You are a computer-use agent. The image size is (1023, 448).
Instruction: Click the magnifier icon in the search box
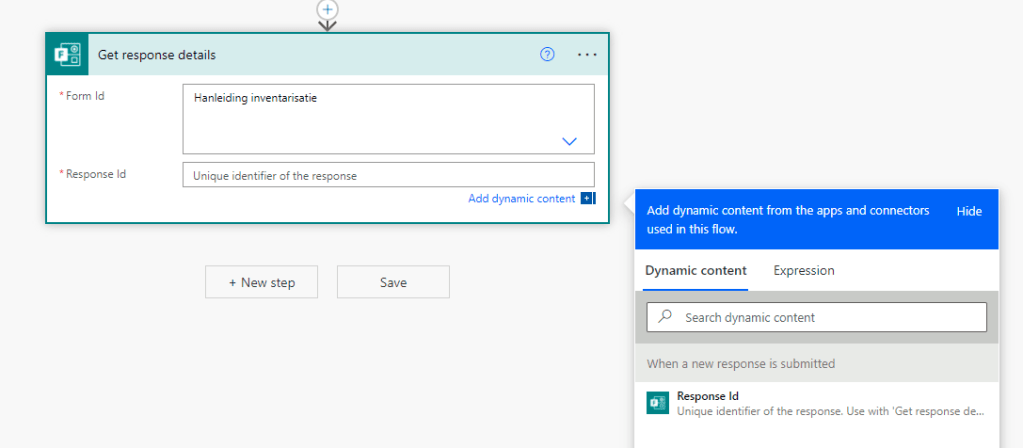coord(666,317)
